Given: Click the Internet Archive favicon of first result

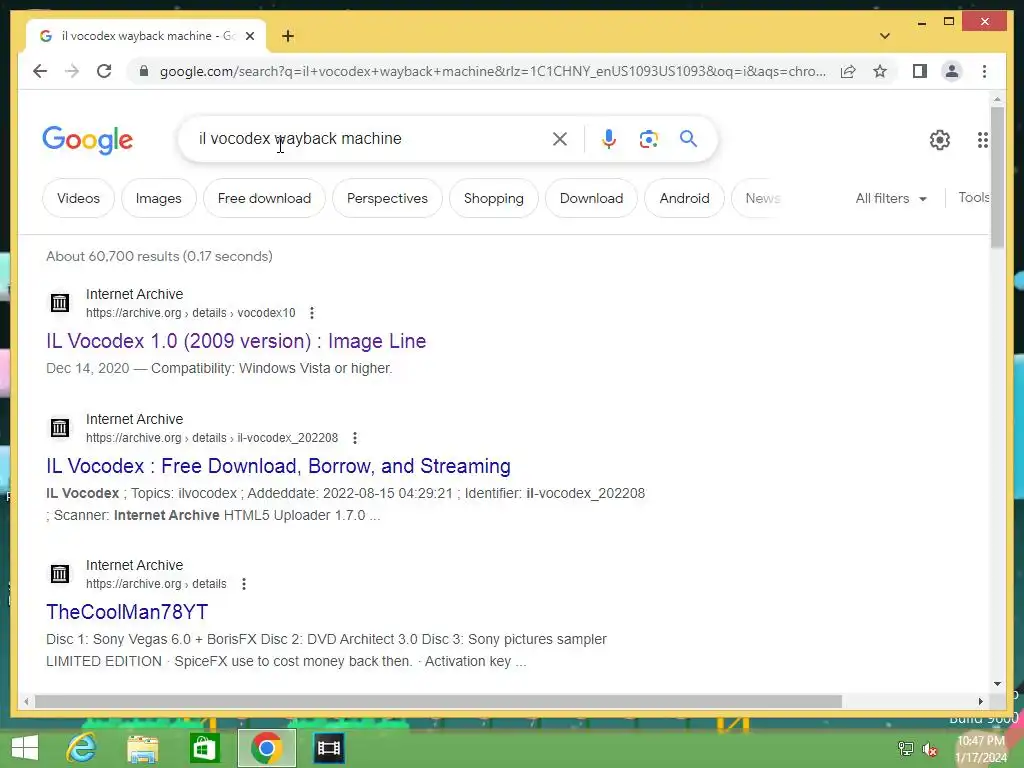Looking at the screenshot, I should pos(59,303).
